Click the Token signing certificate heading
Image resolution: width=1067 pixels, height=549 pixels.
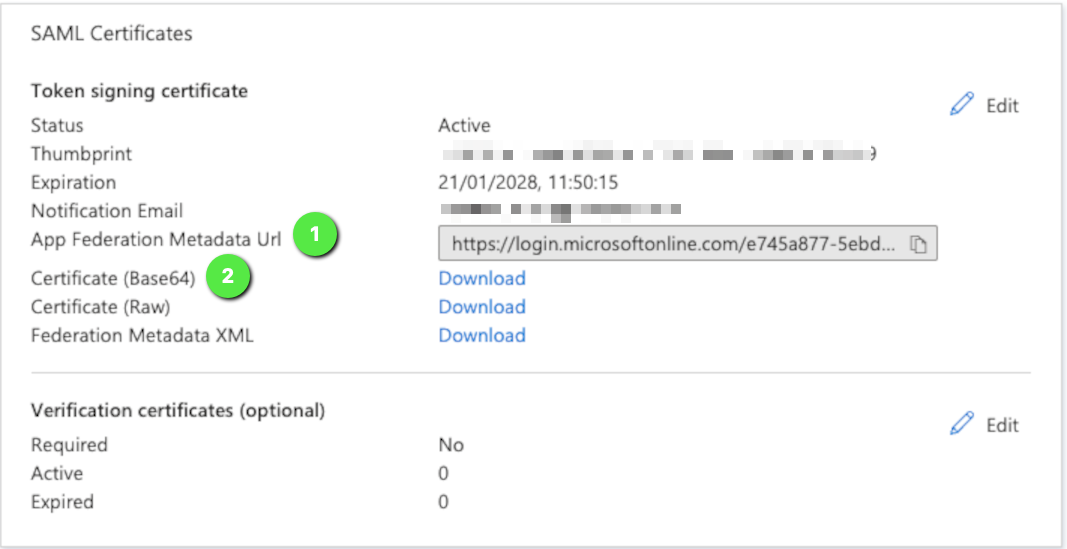pos(139,90)
